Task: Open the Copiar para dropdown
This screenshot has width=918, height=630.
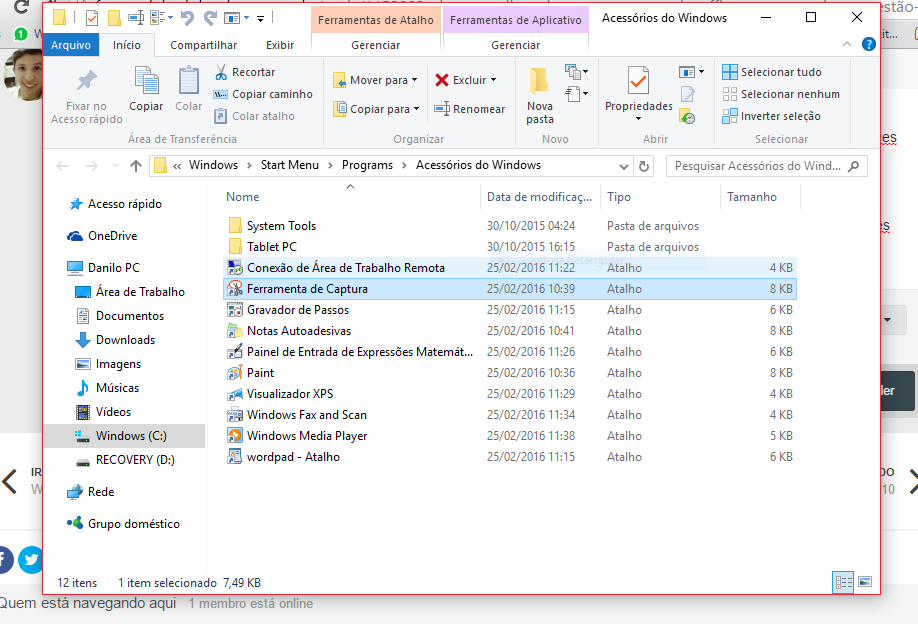Action: coord(376,109)
